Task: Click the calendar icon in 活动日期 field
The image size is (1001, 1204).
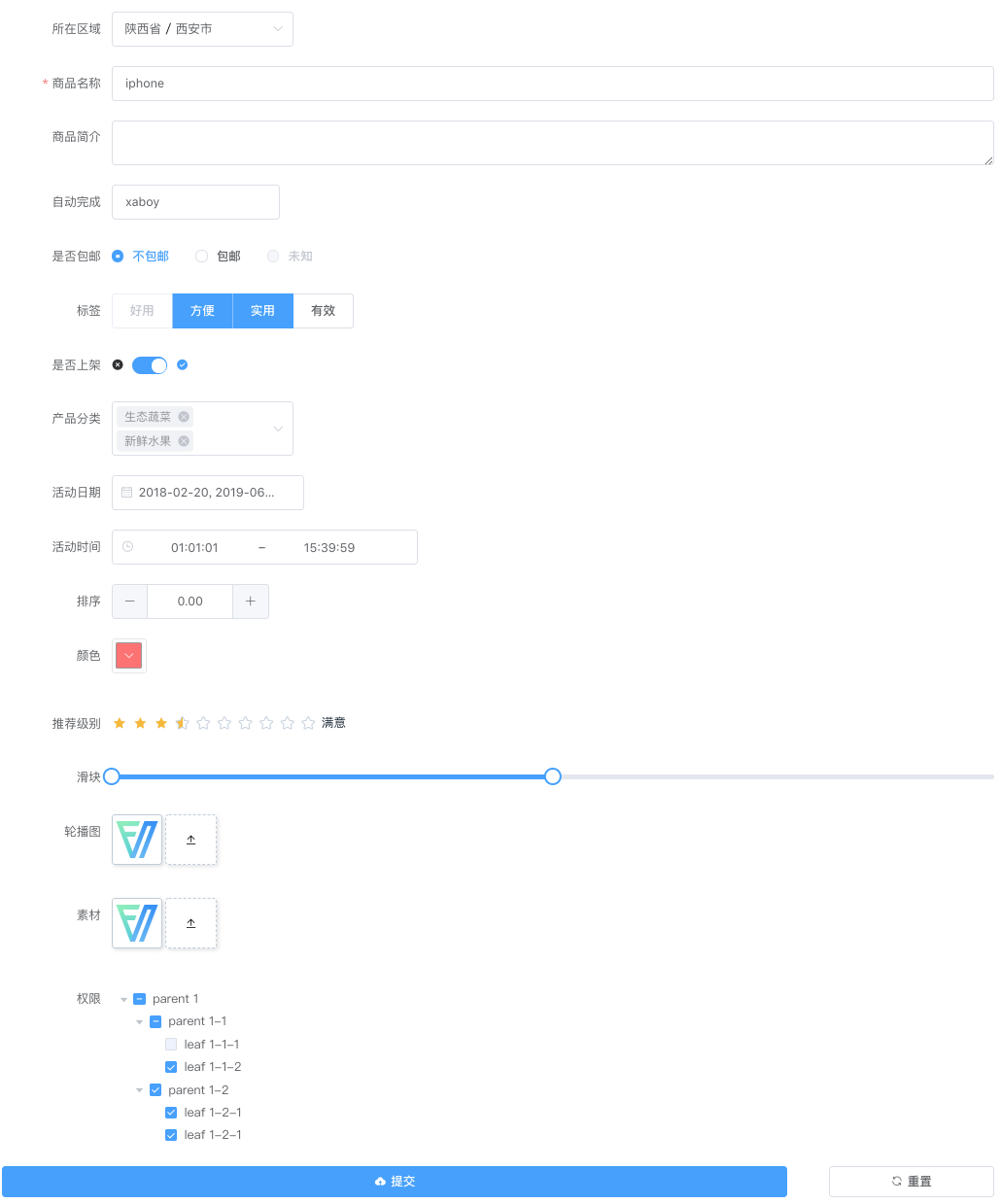Action: [127, 493]
